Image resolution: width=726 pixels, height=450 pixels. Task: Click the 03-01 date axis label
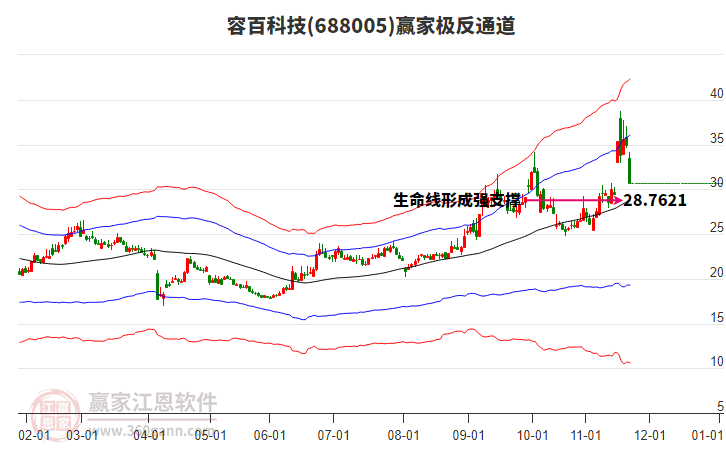click(82, 435)
